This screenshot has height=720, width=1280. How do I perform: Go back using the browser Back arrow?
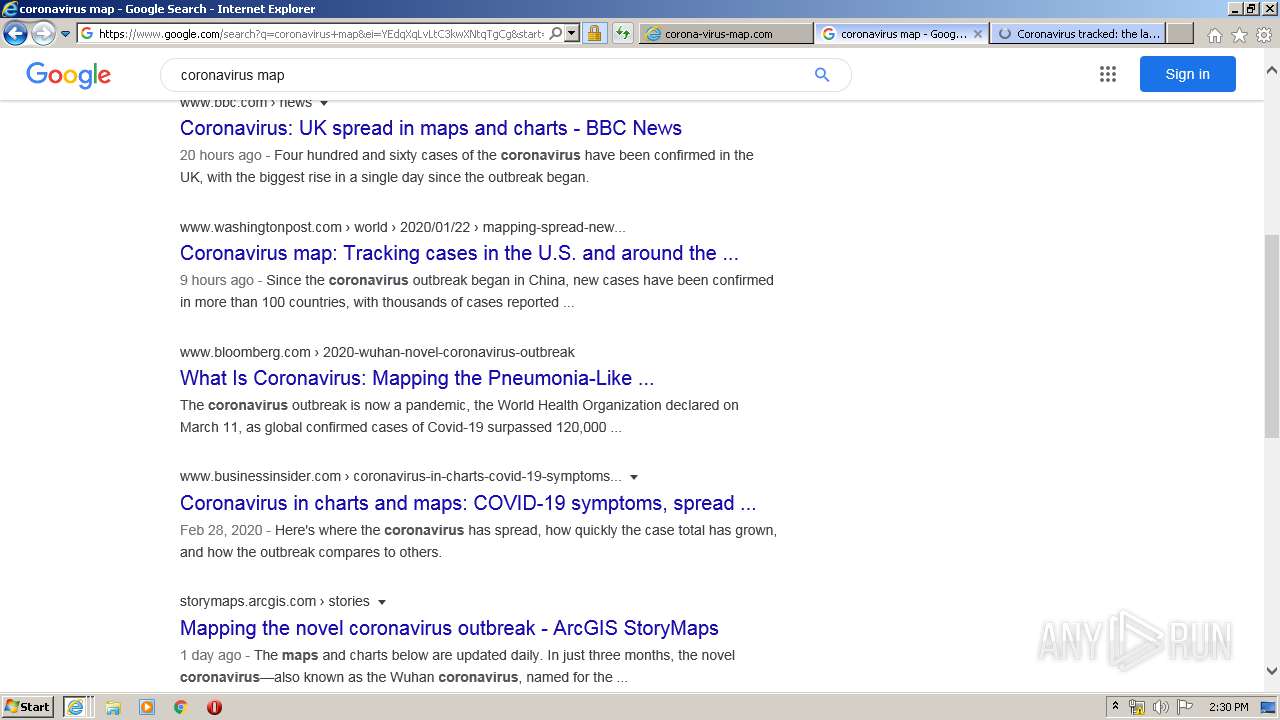[x=15, y=33]
